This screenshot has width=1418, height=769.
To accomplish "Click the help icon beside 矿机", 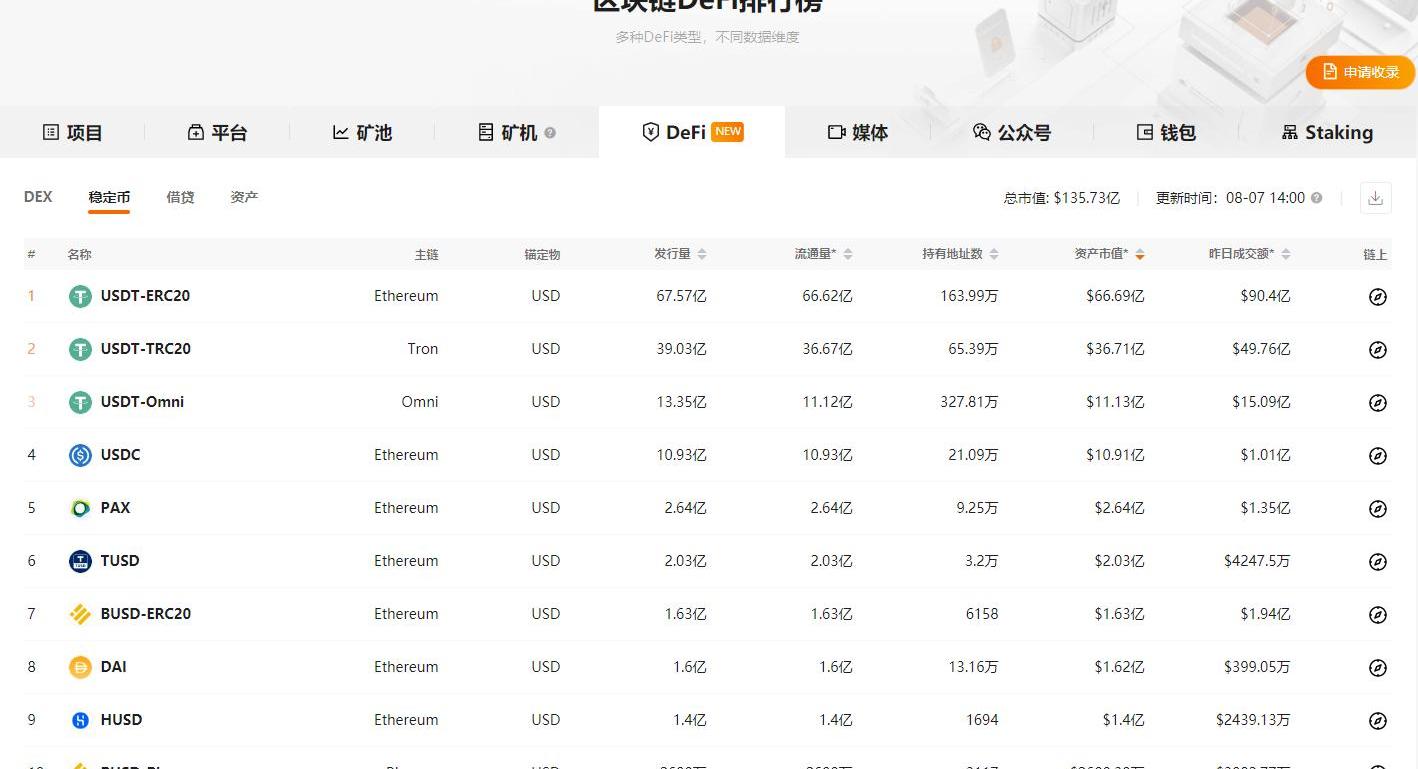I will point(550,133).
